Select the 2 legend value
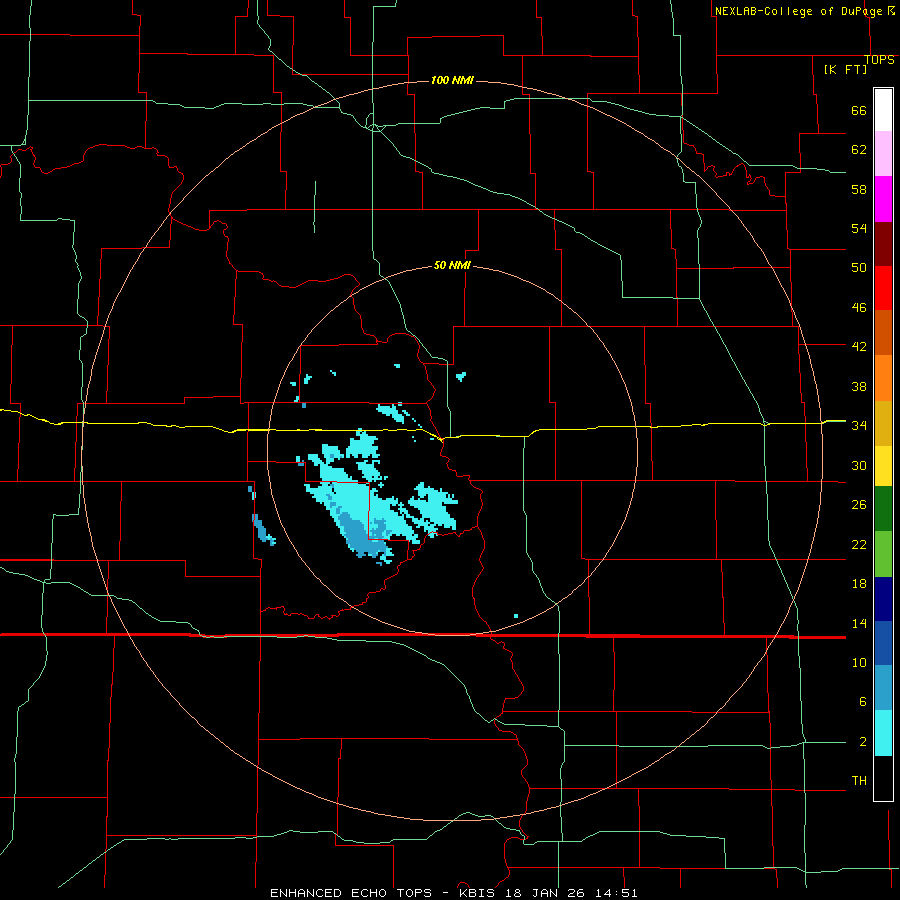The height and width of the screenshot is (900, 900). (862, 742)
